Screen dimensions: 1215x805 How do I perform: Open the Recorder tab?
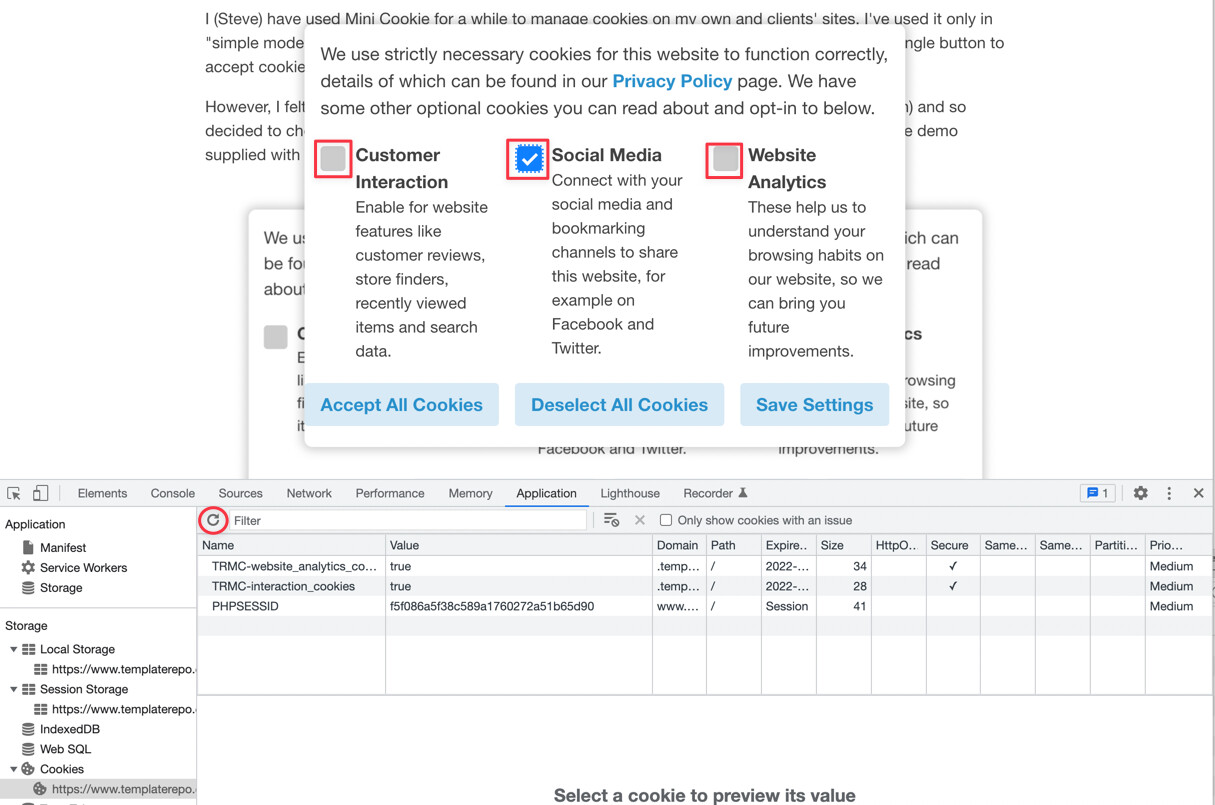click(x=715, y=493)
